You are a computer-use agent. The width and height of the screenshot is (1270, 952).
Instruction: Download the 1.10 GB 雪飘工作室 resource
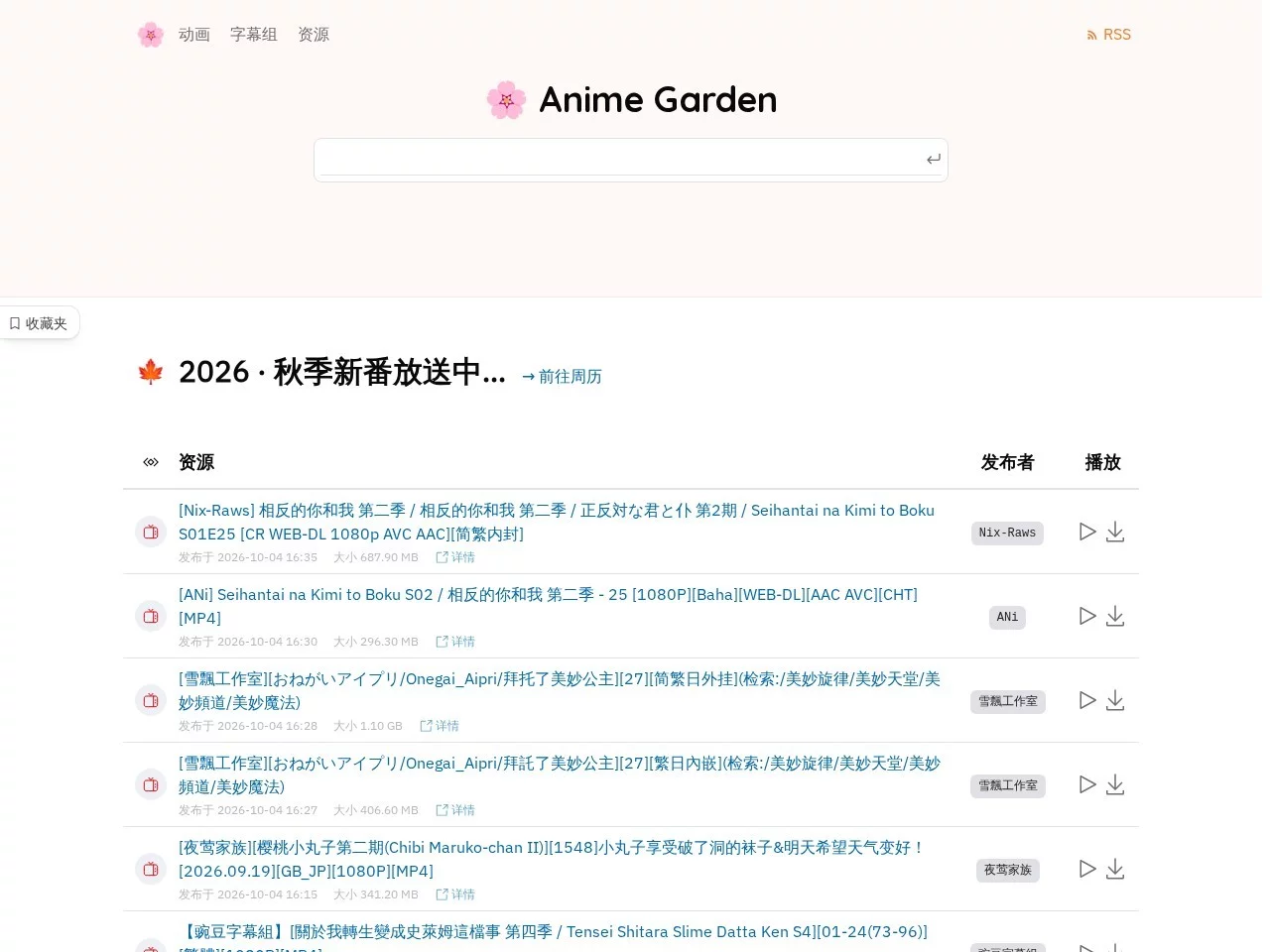point(1115,700)
